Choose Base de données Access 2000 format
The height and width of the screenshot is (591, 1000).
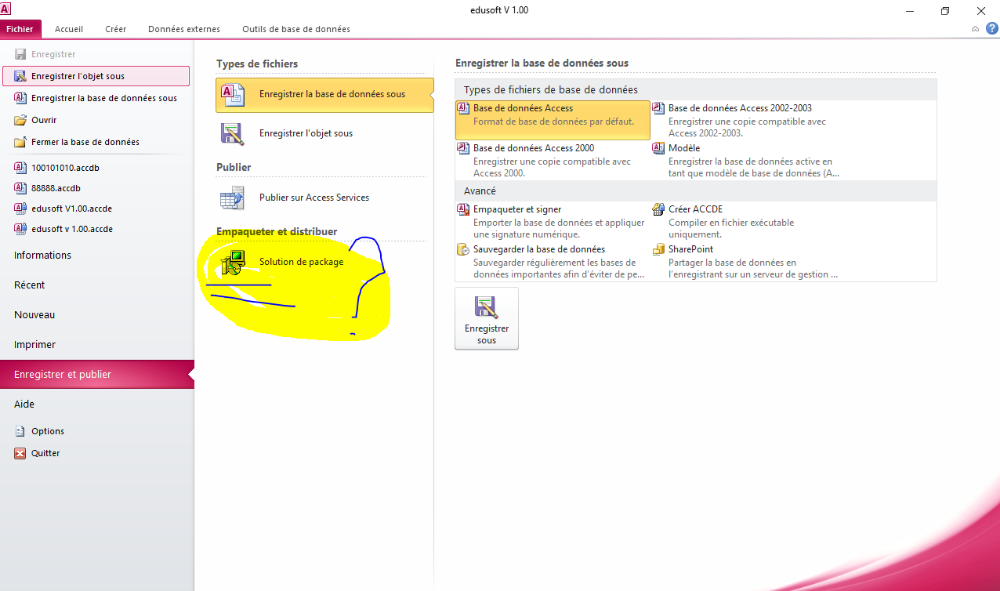tap(552, 160)
